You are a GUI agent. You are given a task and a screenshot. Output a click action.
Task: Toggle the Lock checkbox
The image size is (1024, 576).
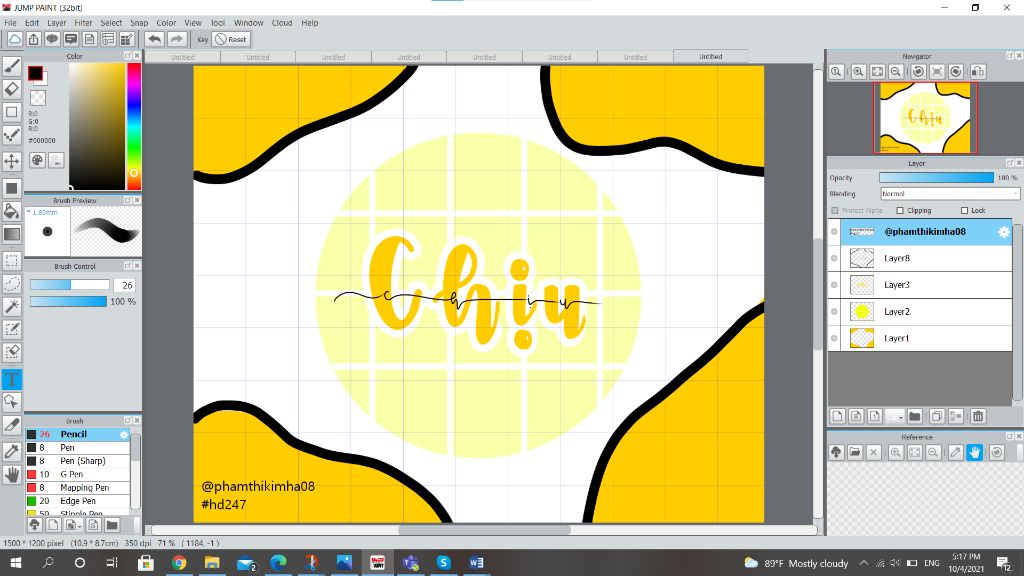coord(964,210)
